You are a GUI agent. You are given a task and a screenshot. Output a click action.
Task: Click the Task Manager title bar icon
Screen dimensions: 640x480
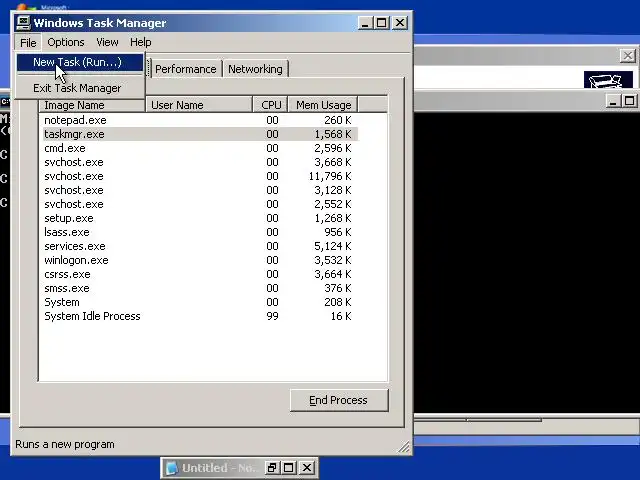(23, 22)
